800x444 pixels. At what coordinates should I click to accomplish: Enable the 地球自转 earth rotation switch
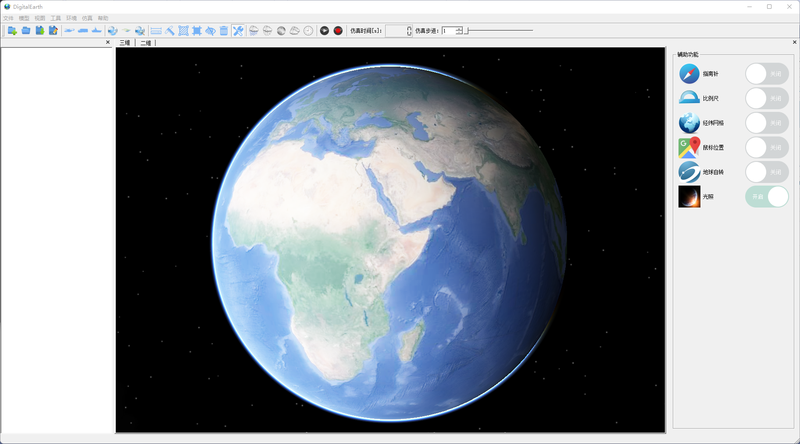(x=767, y=172)
